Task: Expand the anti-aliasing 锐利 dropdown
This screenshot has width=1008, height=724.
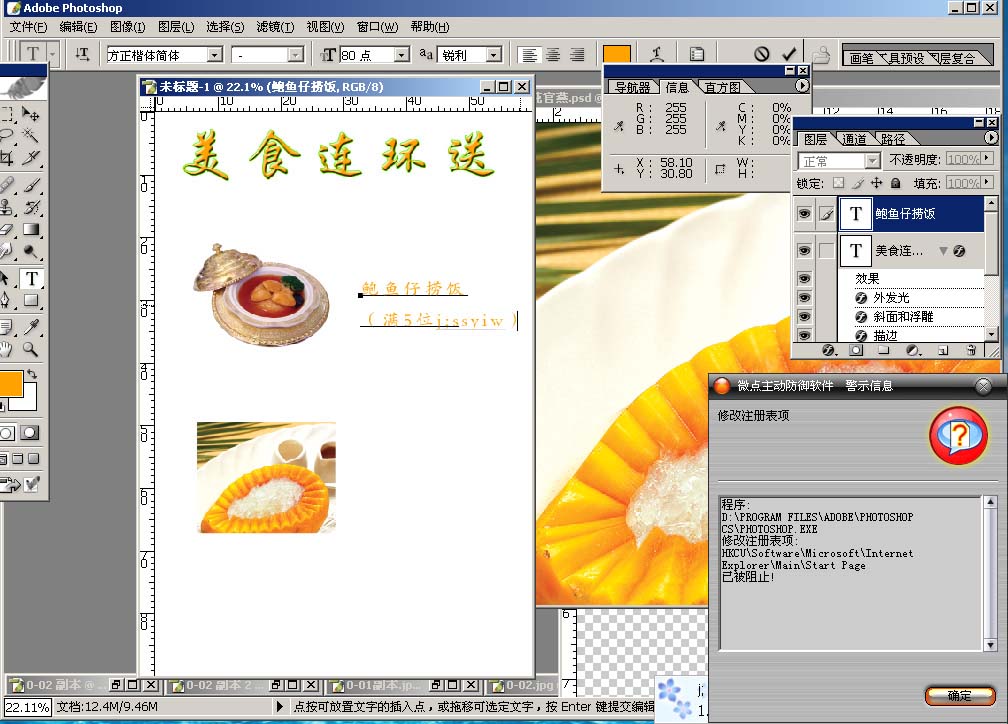Action: pyautogui.click(x=493, y=55)
